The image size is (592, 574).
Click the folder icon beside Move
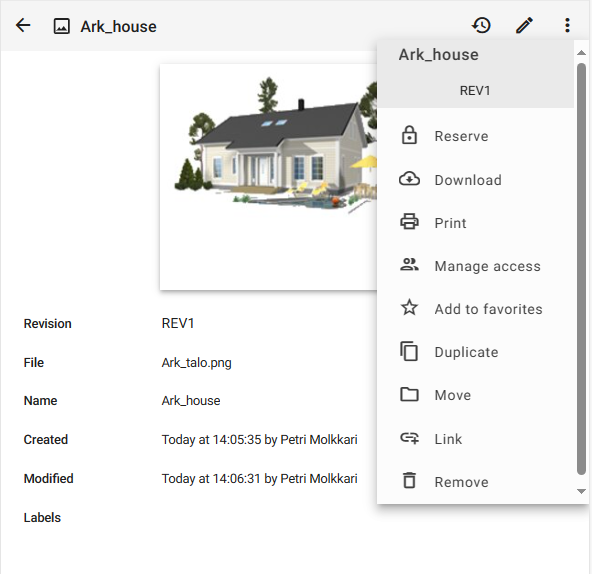409,395
